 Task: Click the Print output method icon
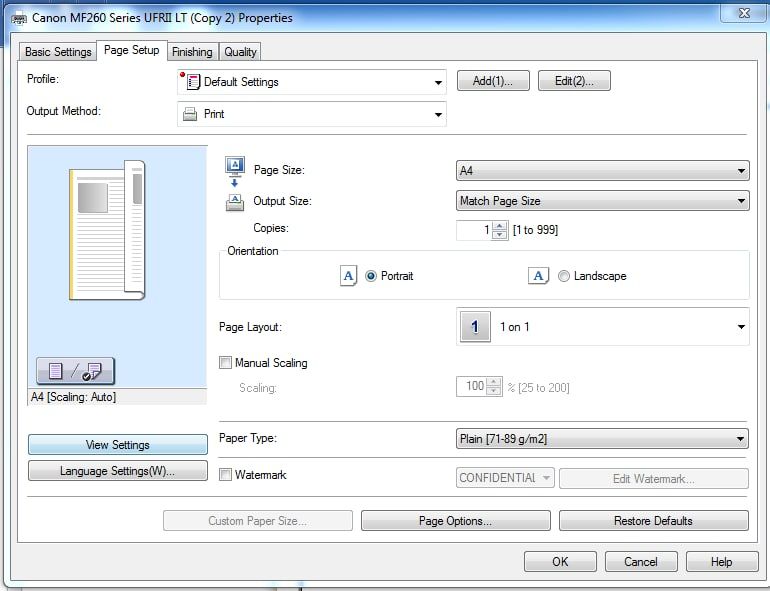point(190,114)
